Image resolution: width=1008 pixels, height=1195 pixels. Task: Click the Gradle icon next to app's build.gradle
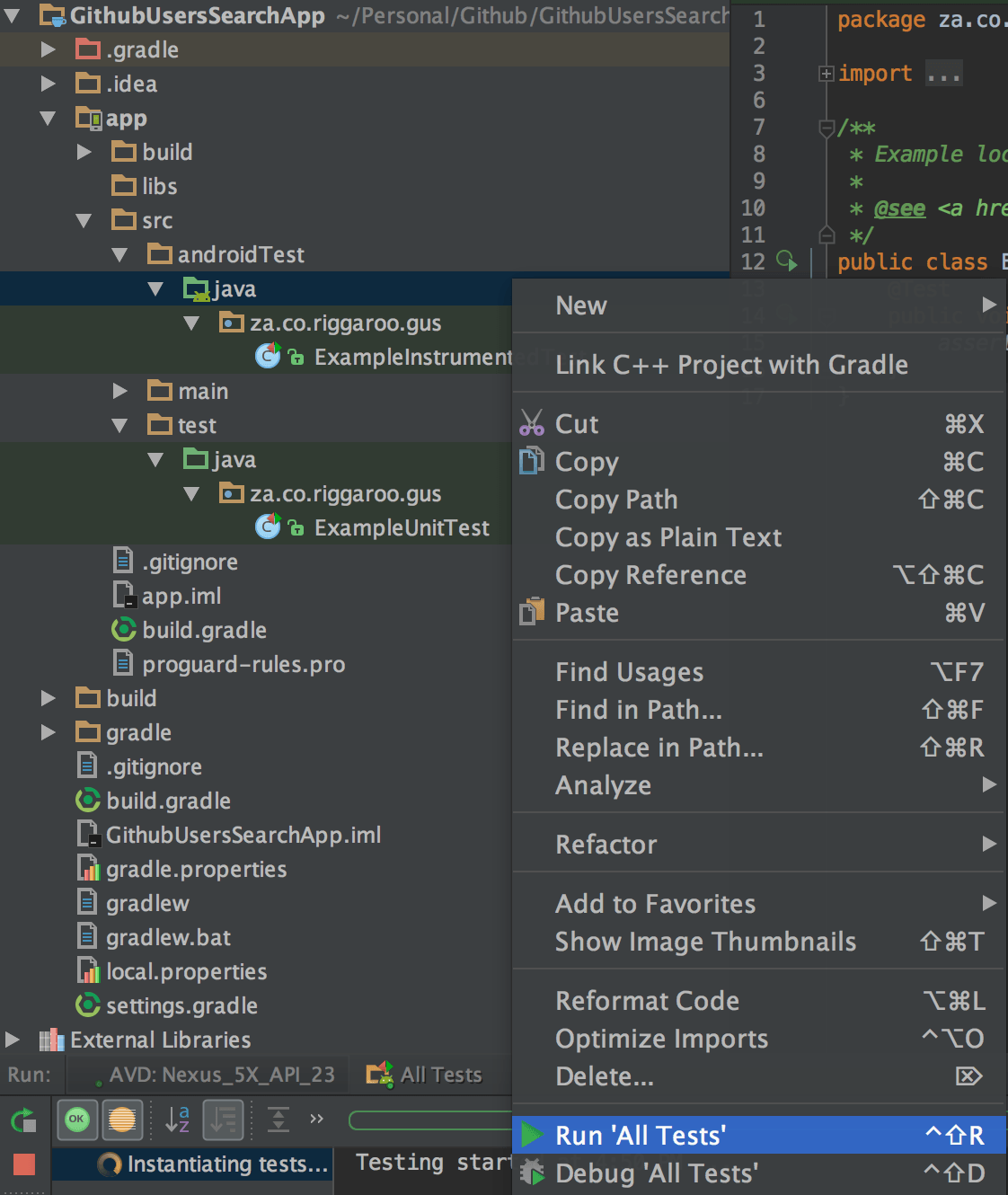[x=123, y=630]
